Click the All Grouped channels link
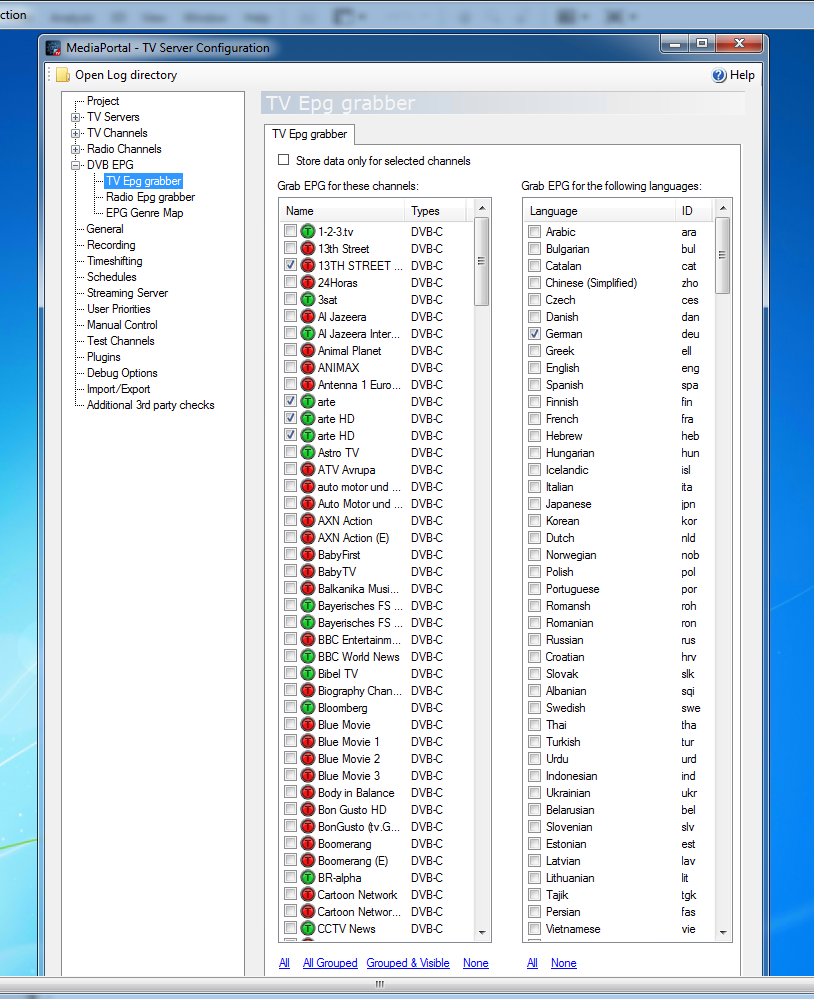 click(x=330, y=963)
